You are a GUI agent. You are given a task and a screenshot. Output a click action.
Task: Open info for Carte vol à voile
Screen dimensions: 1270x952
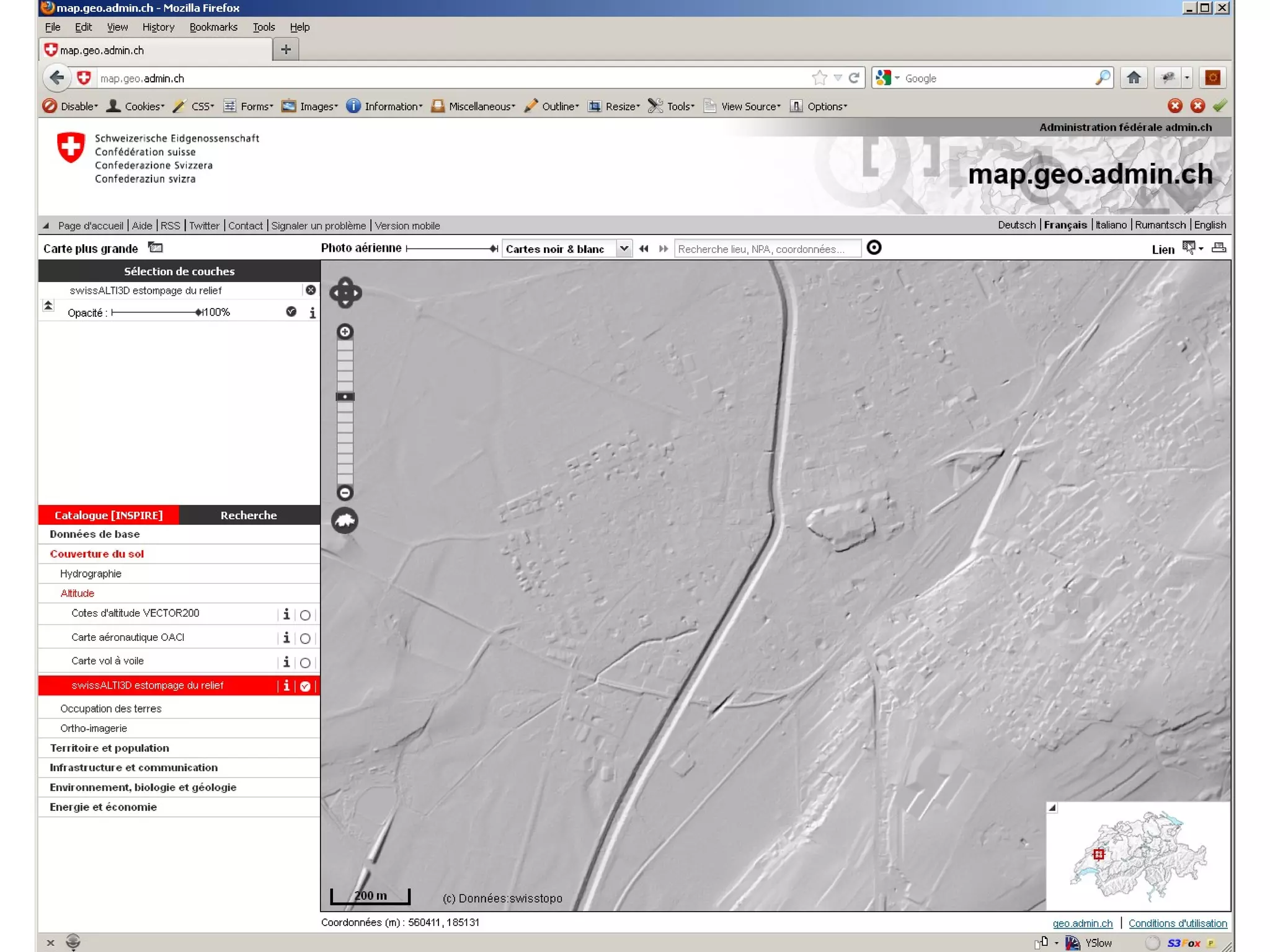point(286,662)
